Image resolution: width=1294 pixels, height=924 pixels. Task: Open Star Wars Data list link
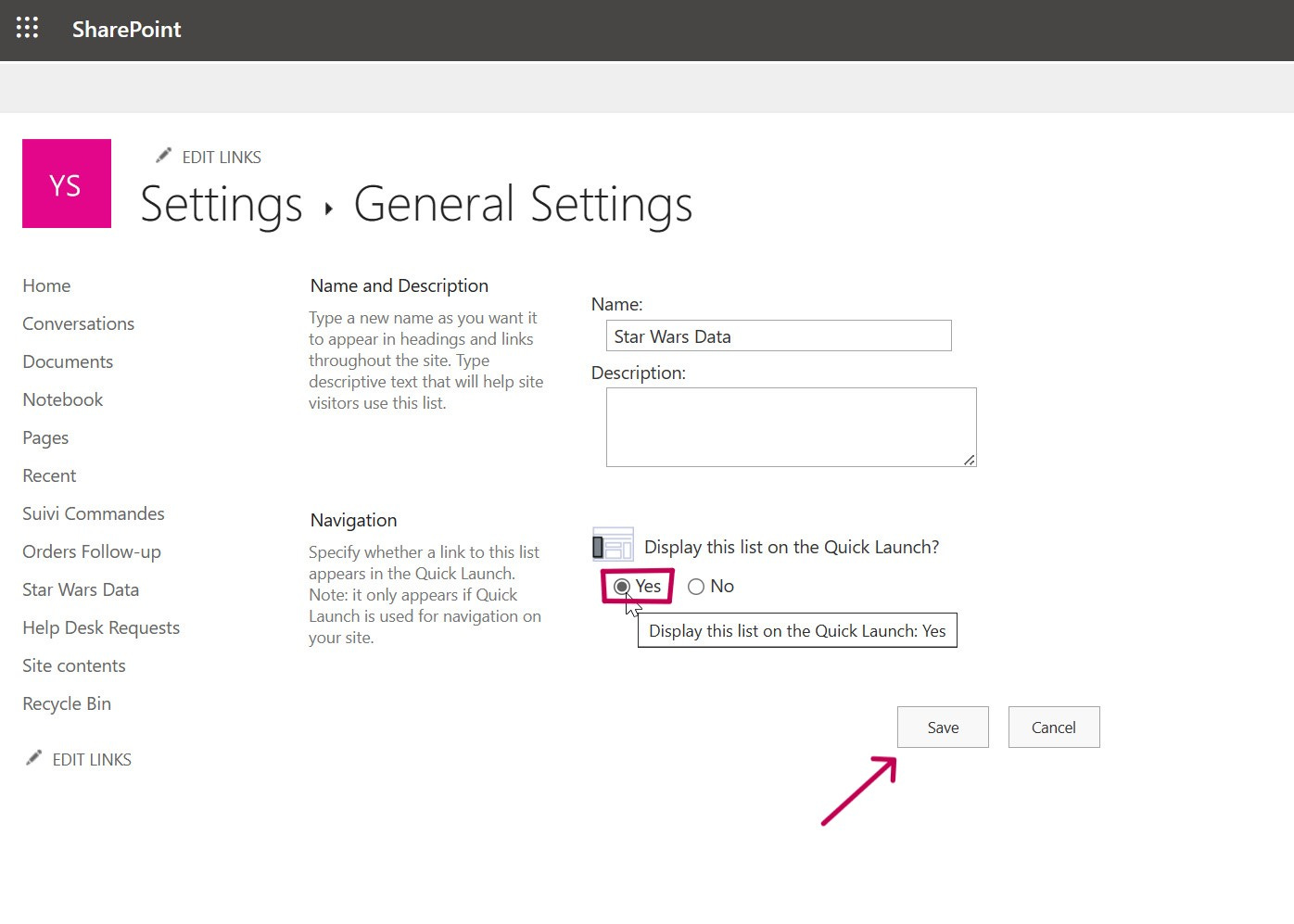[81, 589]
